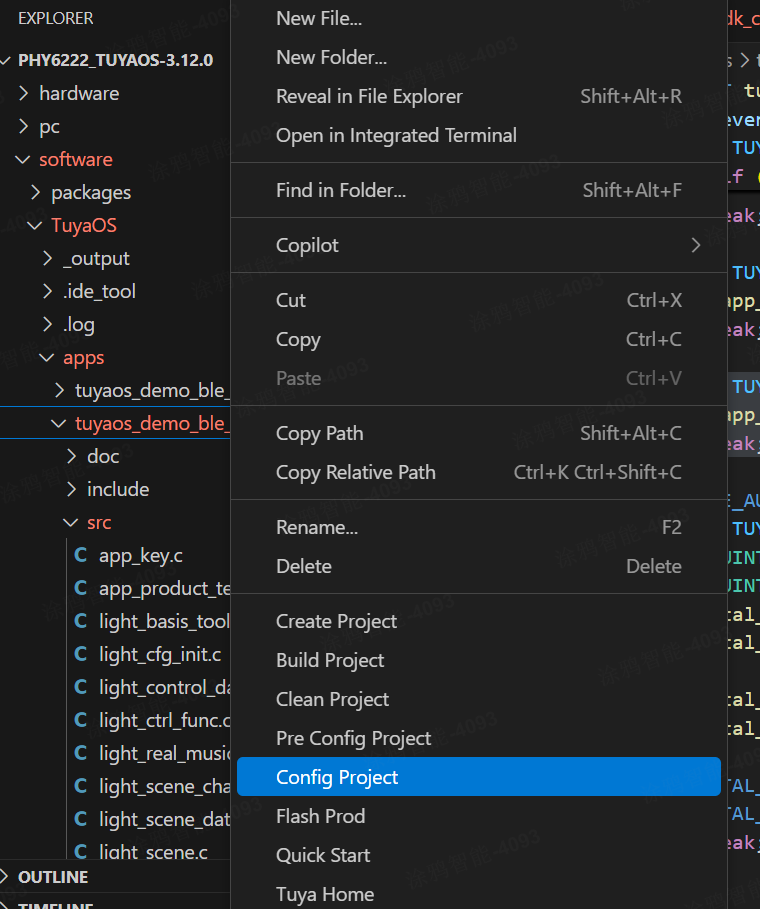Open the _output folder in tree
760x909 pixels.
click(96, 259)
